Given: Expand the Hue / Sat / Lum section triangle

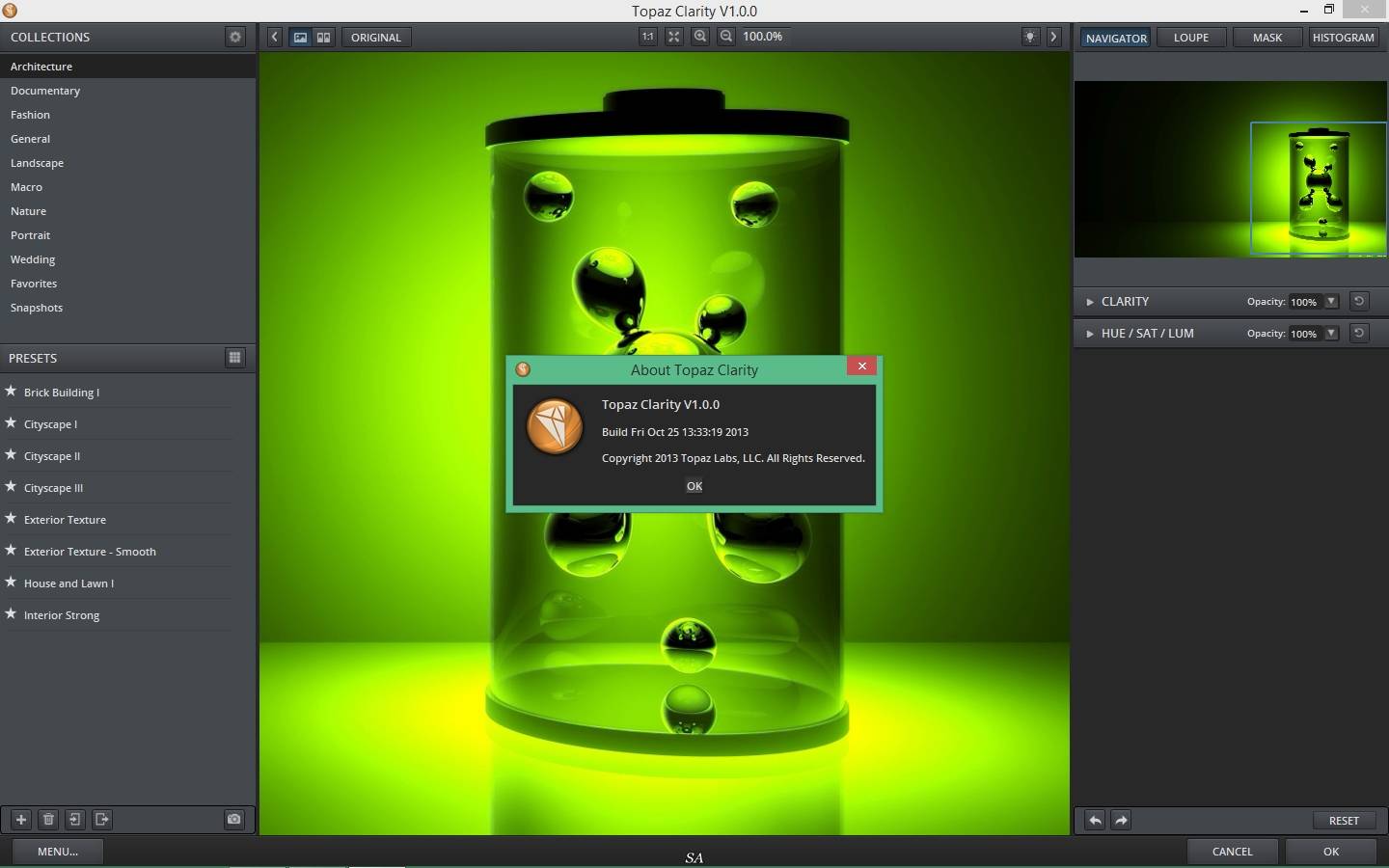Looking at the screenshot, I should 1090,334.
